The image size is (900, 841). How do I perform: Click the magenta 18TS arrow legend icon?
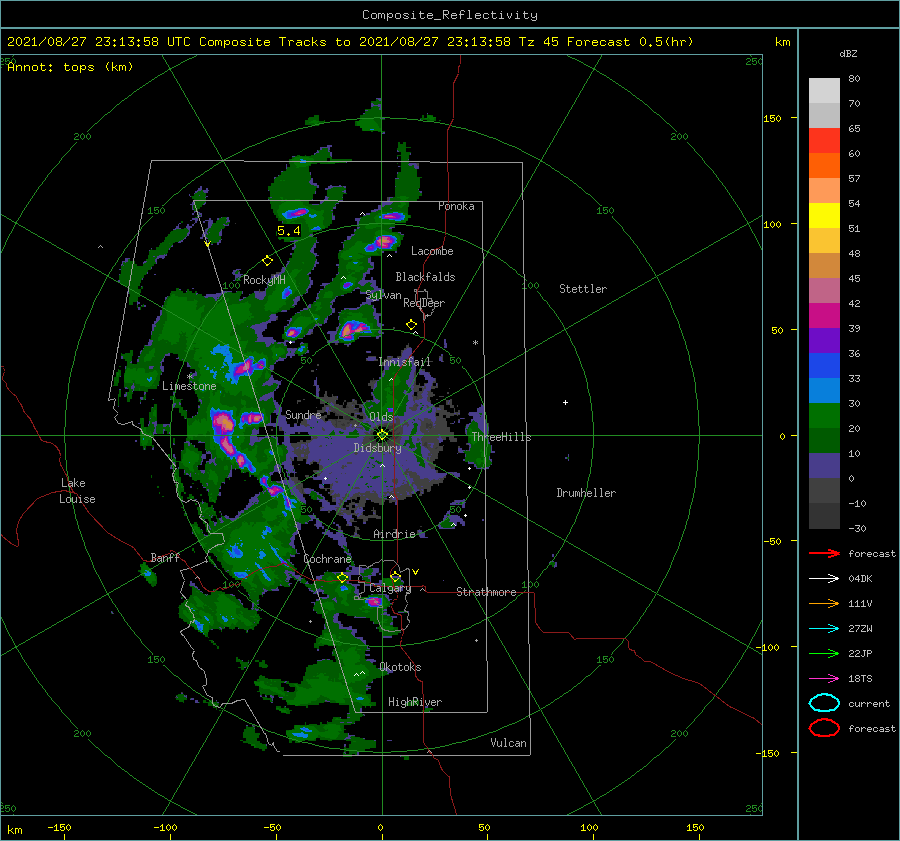[824, 679]
